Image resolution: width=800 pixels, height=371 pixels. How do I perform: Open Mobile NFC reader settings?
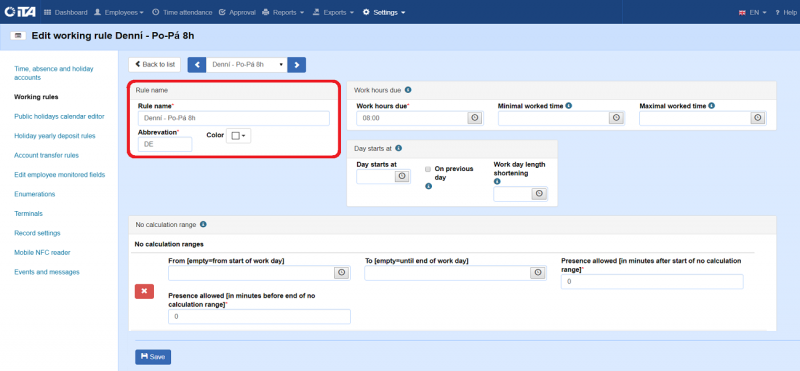(42, 252)
